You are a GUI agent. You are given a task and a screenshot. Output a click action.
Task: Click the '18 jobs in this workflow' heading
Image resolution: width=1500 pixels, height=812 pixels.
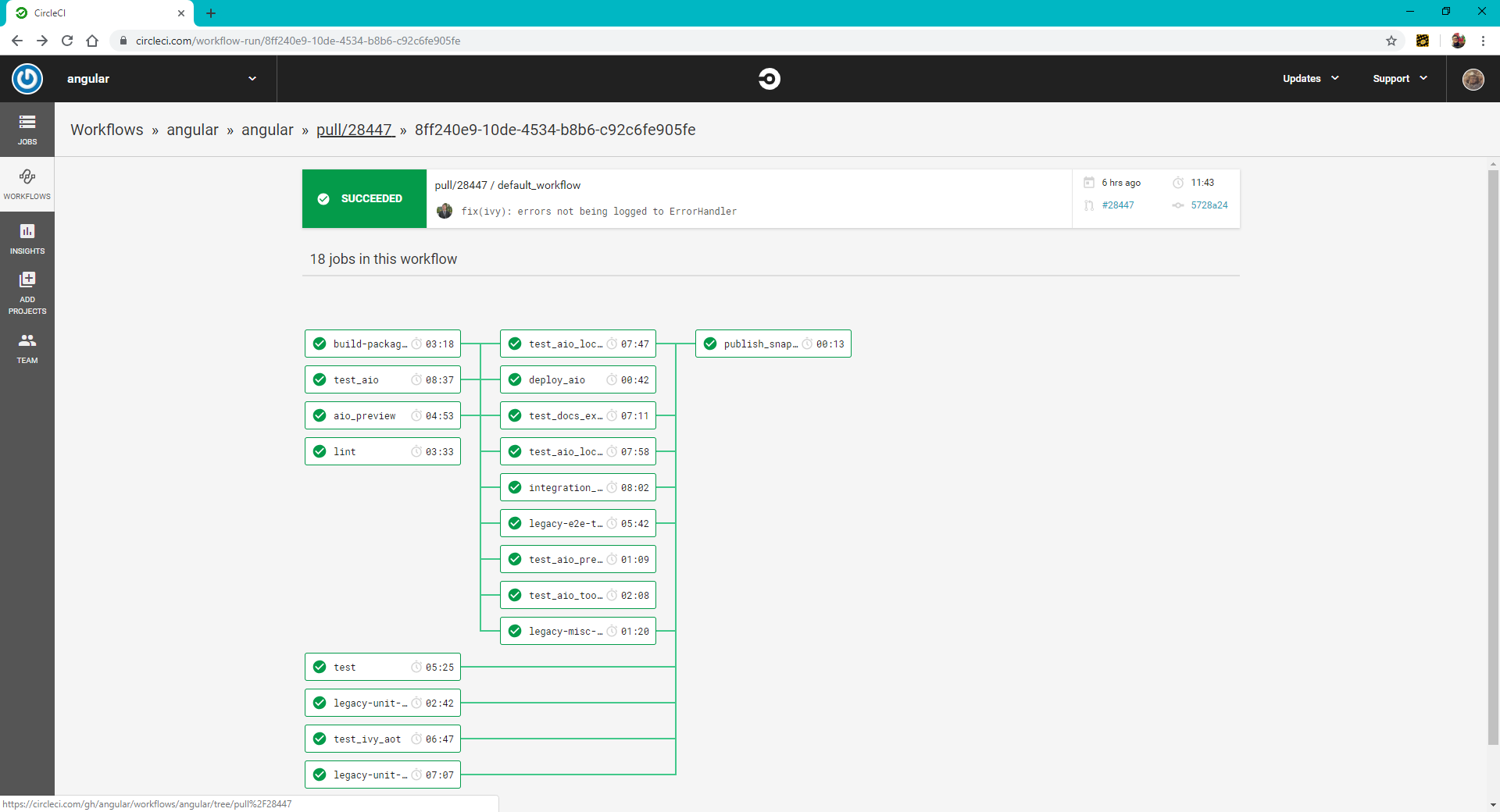click(383, 258)
